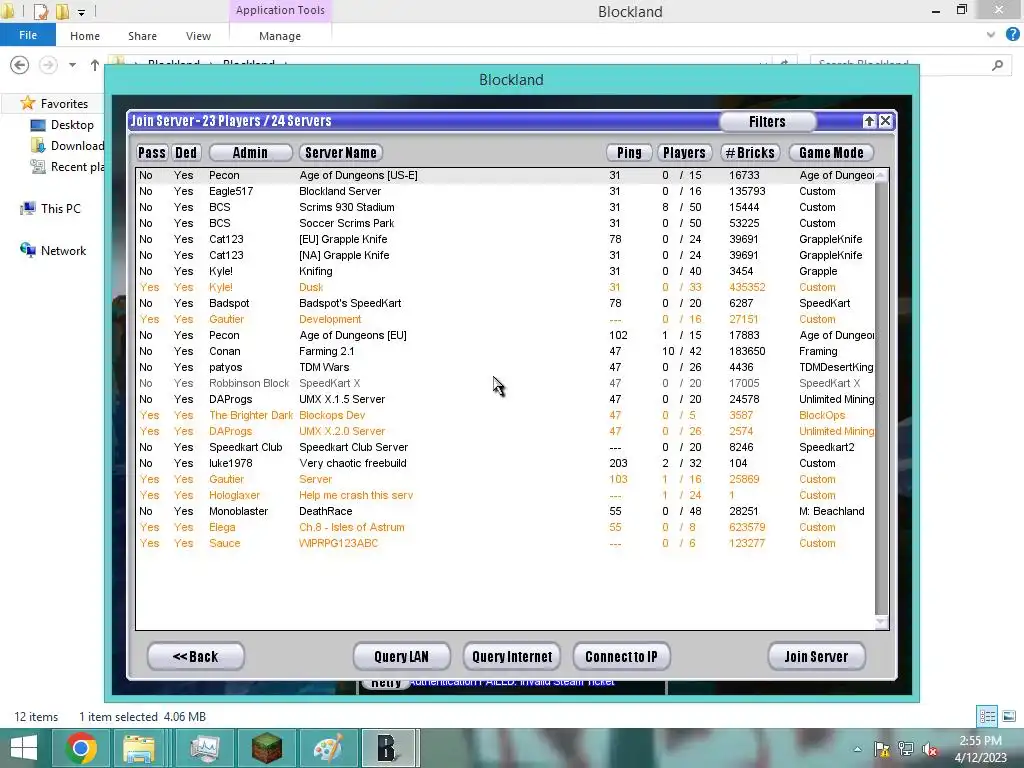Select the TDM Wars server
Image resolution: width=1024 pixels, height=768 pixels.
pyautogui.click(x=505, y=367)
